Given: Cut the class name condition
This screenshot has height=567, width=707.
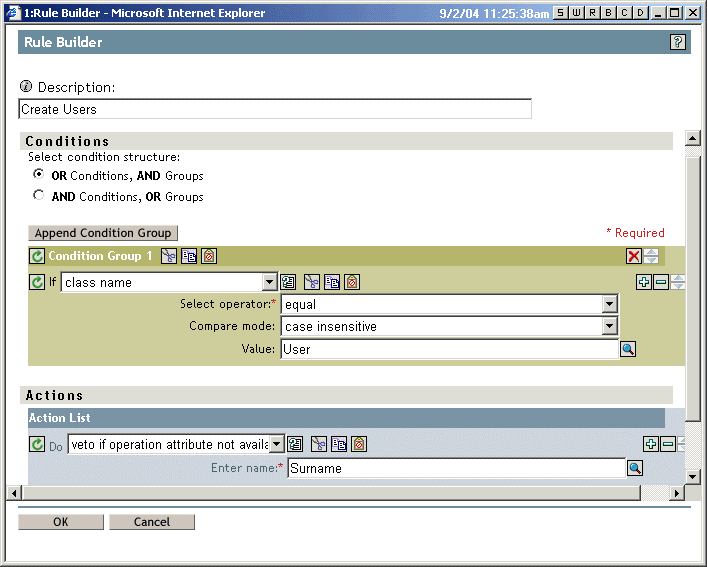Looking at the screenshot, I should click(x=312, y=282).
